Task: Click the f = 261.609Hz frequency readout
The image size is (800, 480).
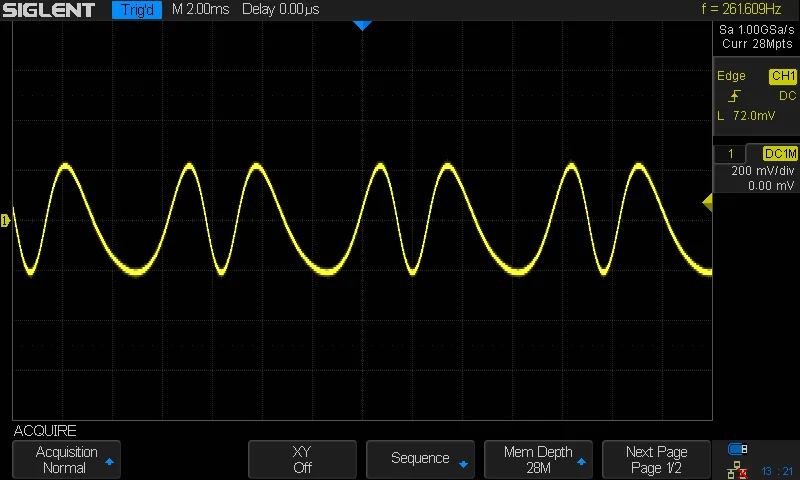Action: pos(741,9)
